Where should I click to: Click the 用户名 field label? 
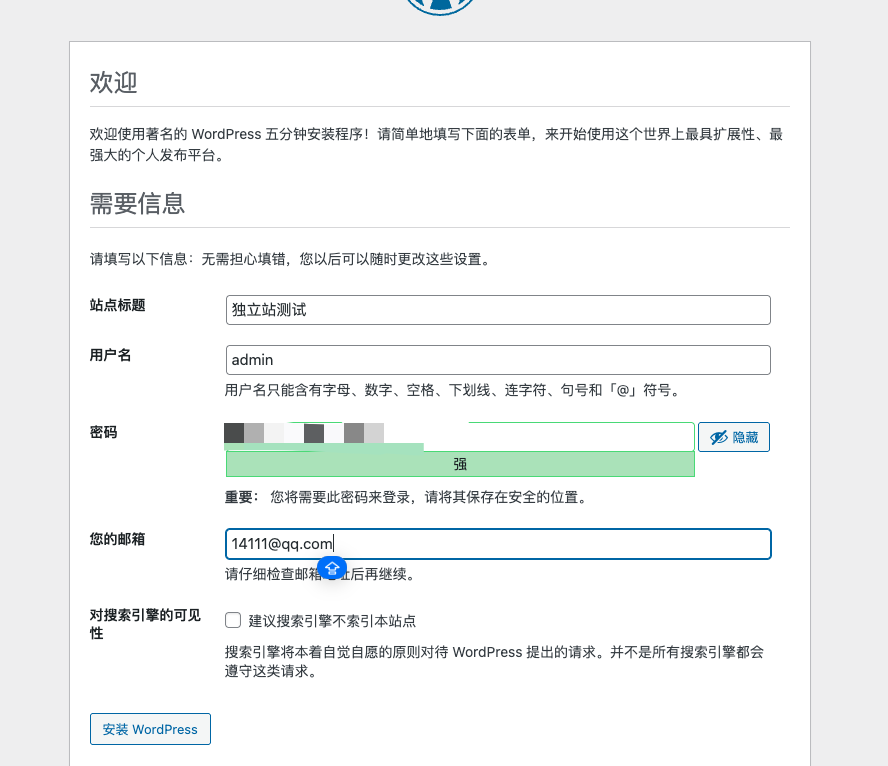pos(111,356)
